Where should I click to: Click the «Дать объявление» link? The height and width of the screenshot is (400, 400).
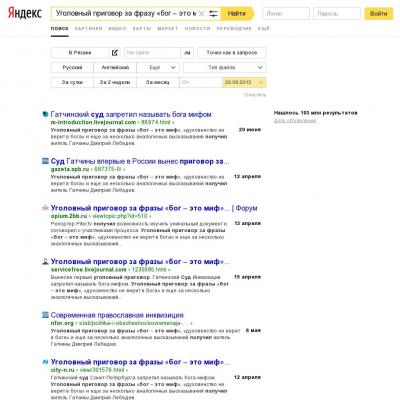(295, 120)
